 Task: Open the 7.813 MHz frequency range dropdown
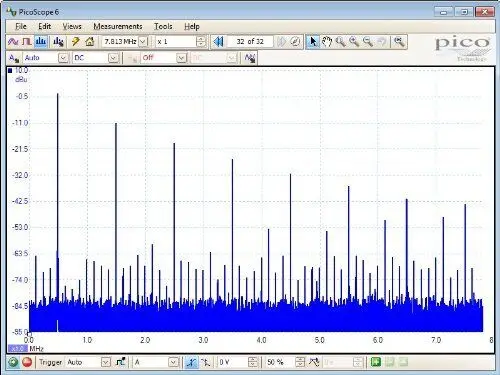(143, 42)
